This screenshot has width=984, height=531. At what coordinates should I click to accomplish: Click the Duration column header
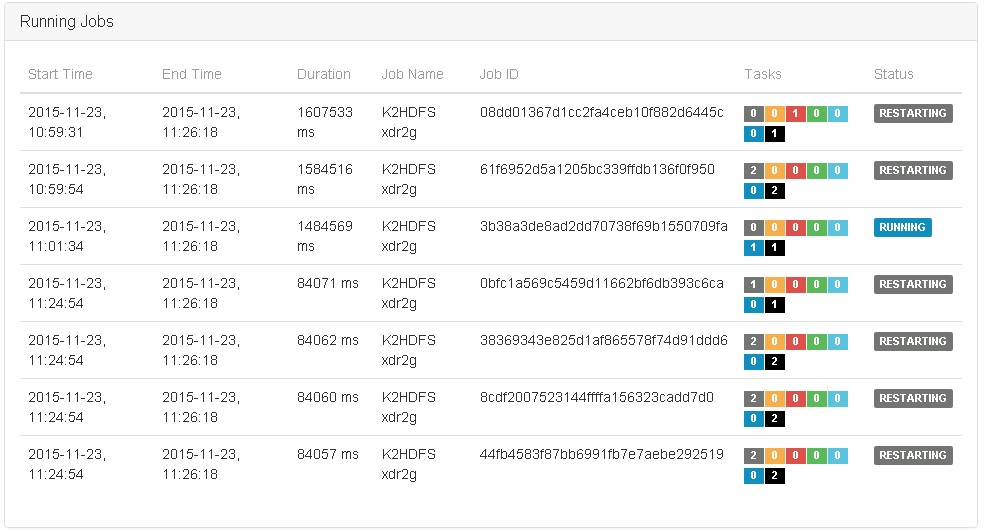tap(324, 74)
